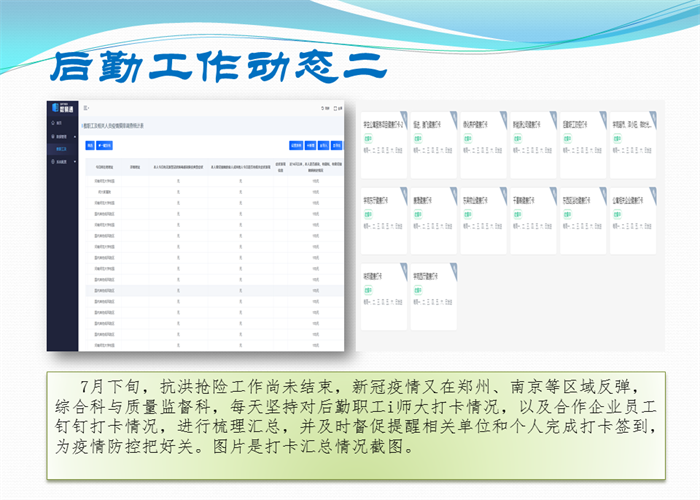Collapse the second sidebar menu group
Screen dimensions: 700x500
(61, 136)
